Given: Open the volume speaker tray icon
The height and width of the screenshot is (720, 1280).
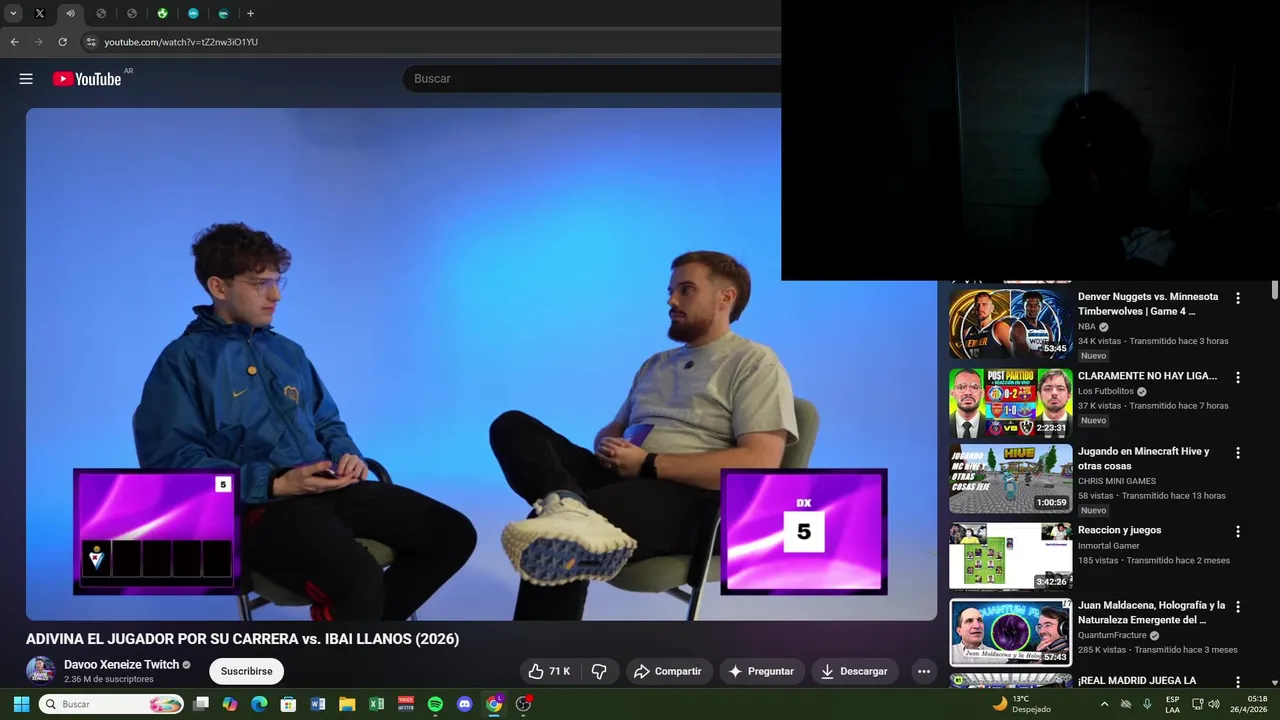Looking at the screenshot, I should point(1216,704).
